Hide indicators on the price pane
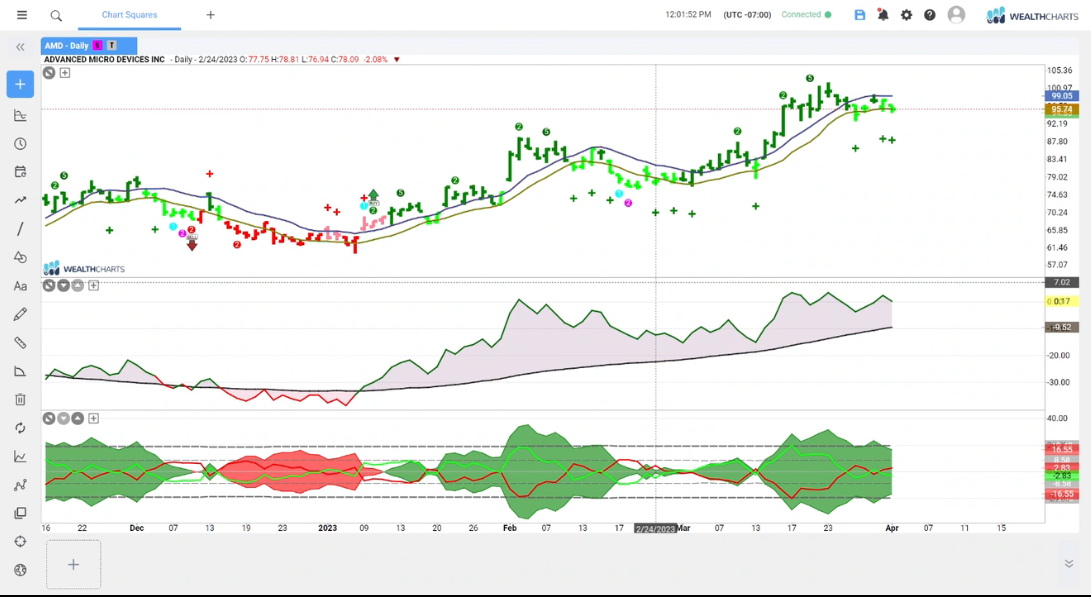Viewport: 1091px width, 597px height. tap(49, 72)
